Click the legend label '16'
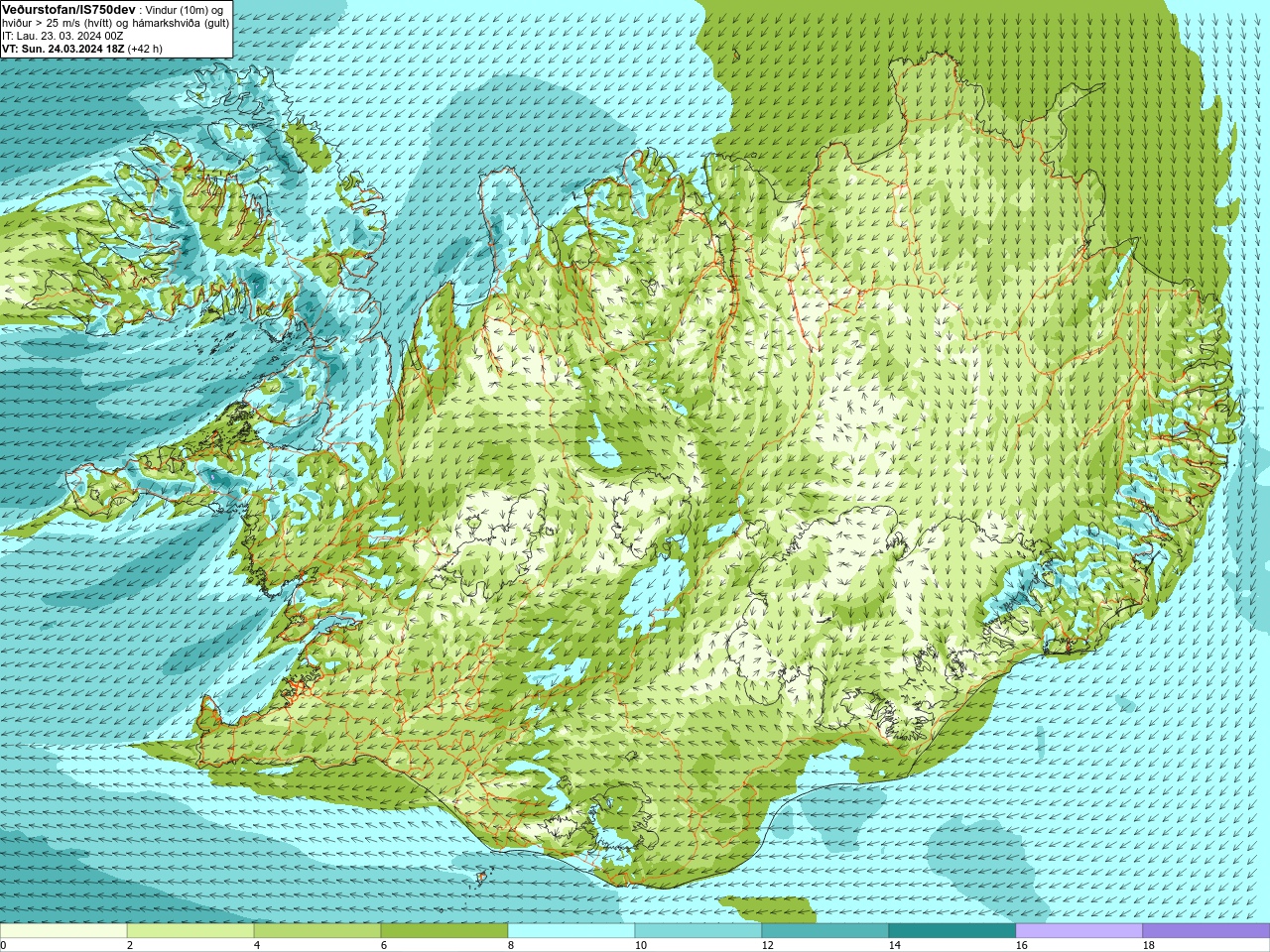1270x952 pixels. click(1022, 945)
